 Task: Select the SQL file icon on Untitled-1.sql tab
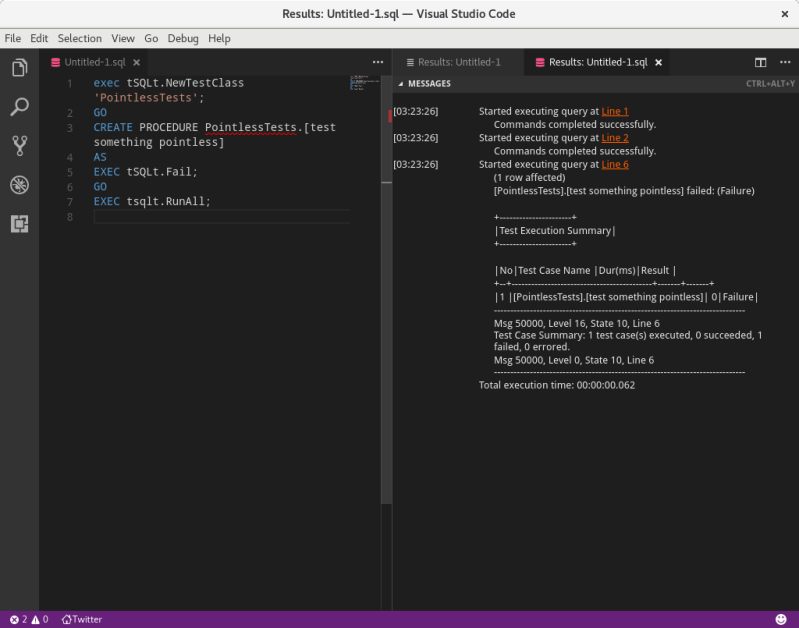click(56, 62)
